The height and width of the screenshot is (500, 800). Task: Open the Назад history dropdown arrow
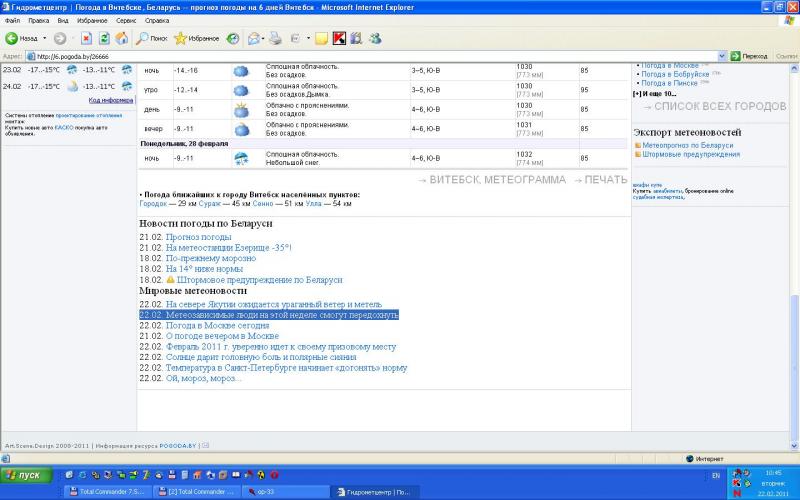tap(44, 38)
